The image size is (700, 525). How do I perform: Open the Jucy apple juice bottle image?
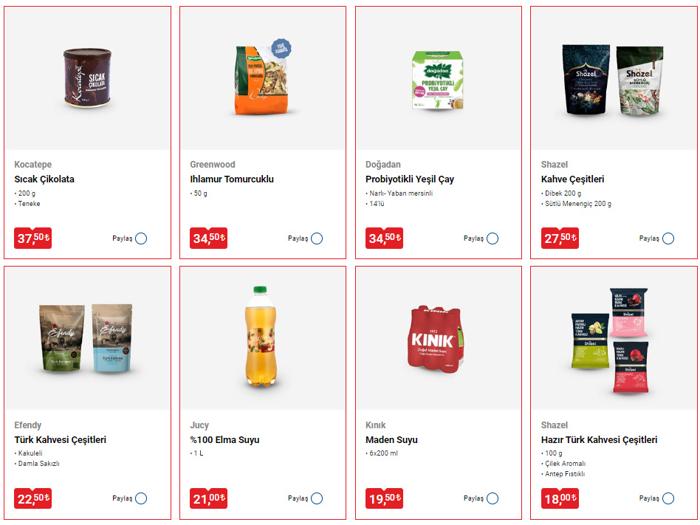click(x=262, y=337)
